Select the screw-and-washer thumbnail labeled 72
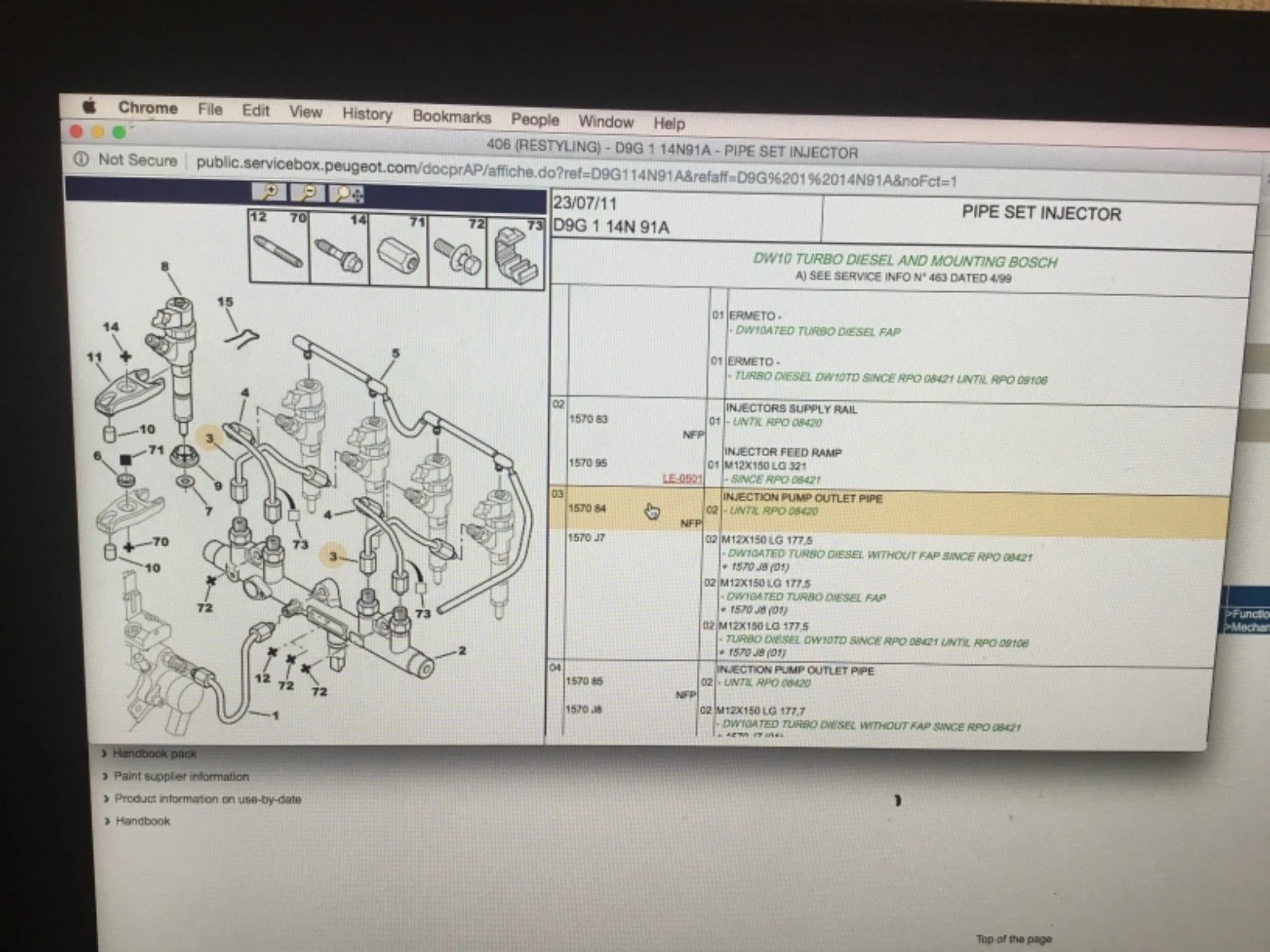This screenshot has width=1270, height=952. 457,251
